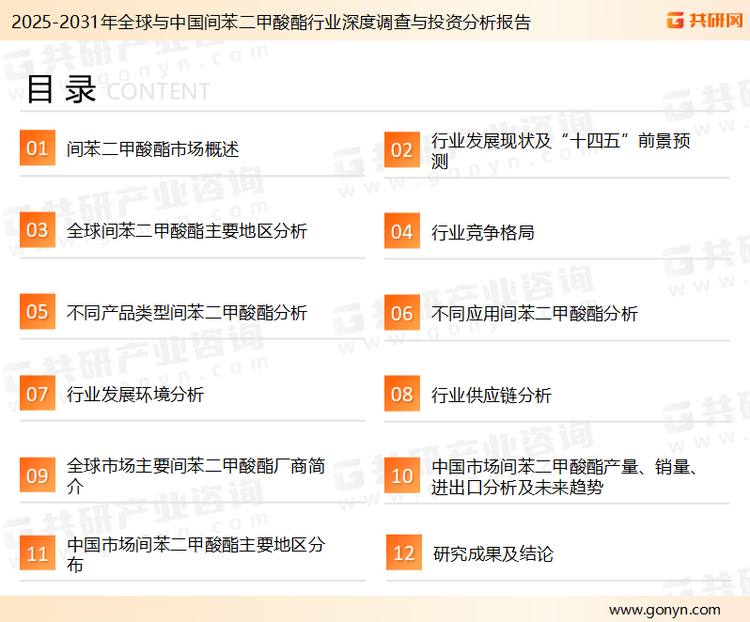Viewport: 750px width, 622px height.
Task: Select entry 全球市场主要间苯二甲酸酯厂商简介
Action: (x=196, y=476)
